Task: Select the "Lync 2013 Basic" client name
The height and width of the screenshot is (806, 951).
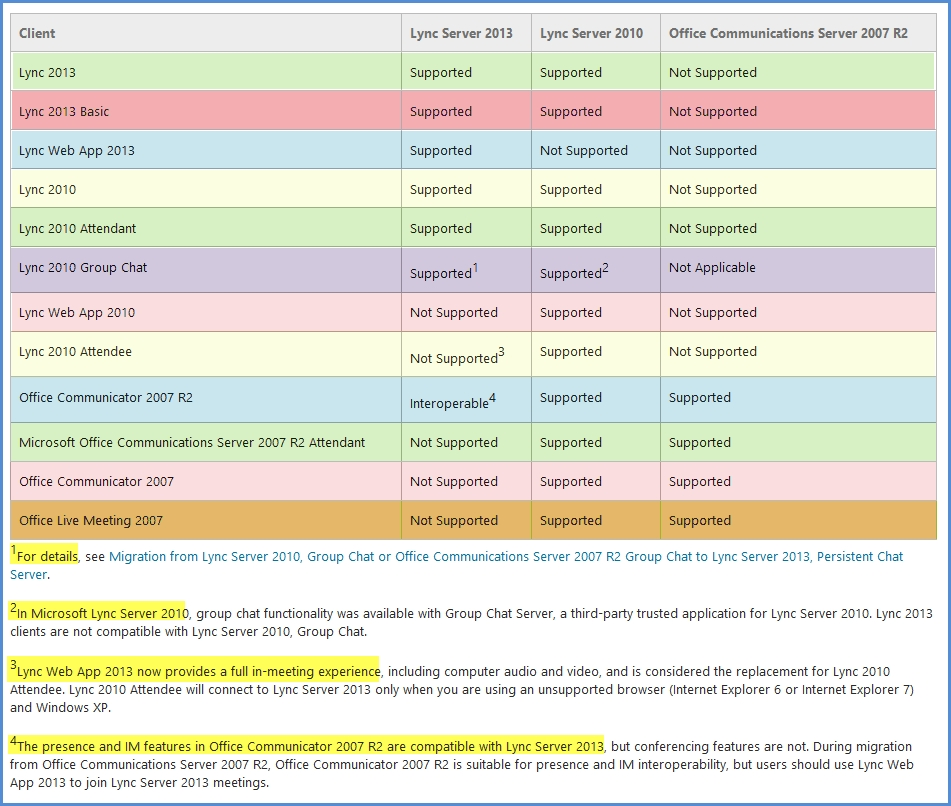Action: [64, 112]
